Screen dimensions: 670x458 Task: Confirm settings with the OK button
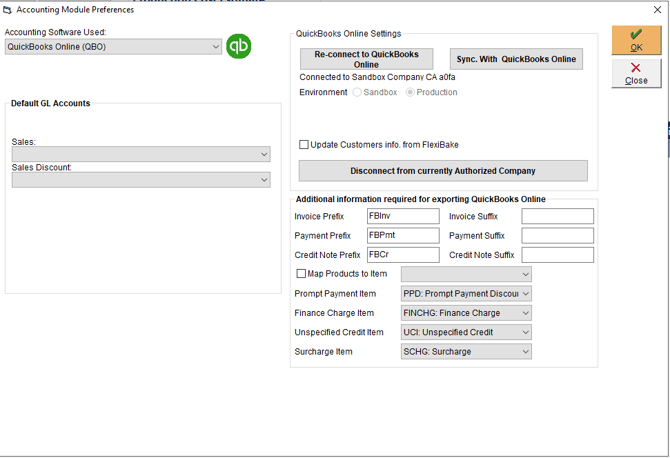pyautogui.click(x=636, y=40)
